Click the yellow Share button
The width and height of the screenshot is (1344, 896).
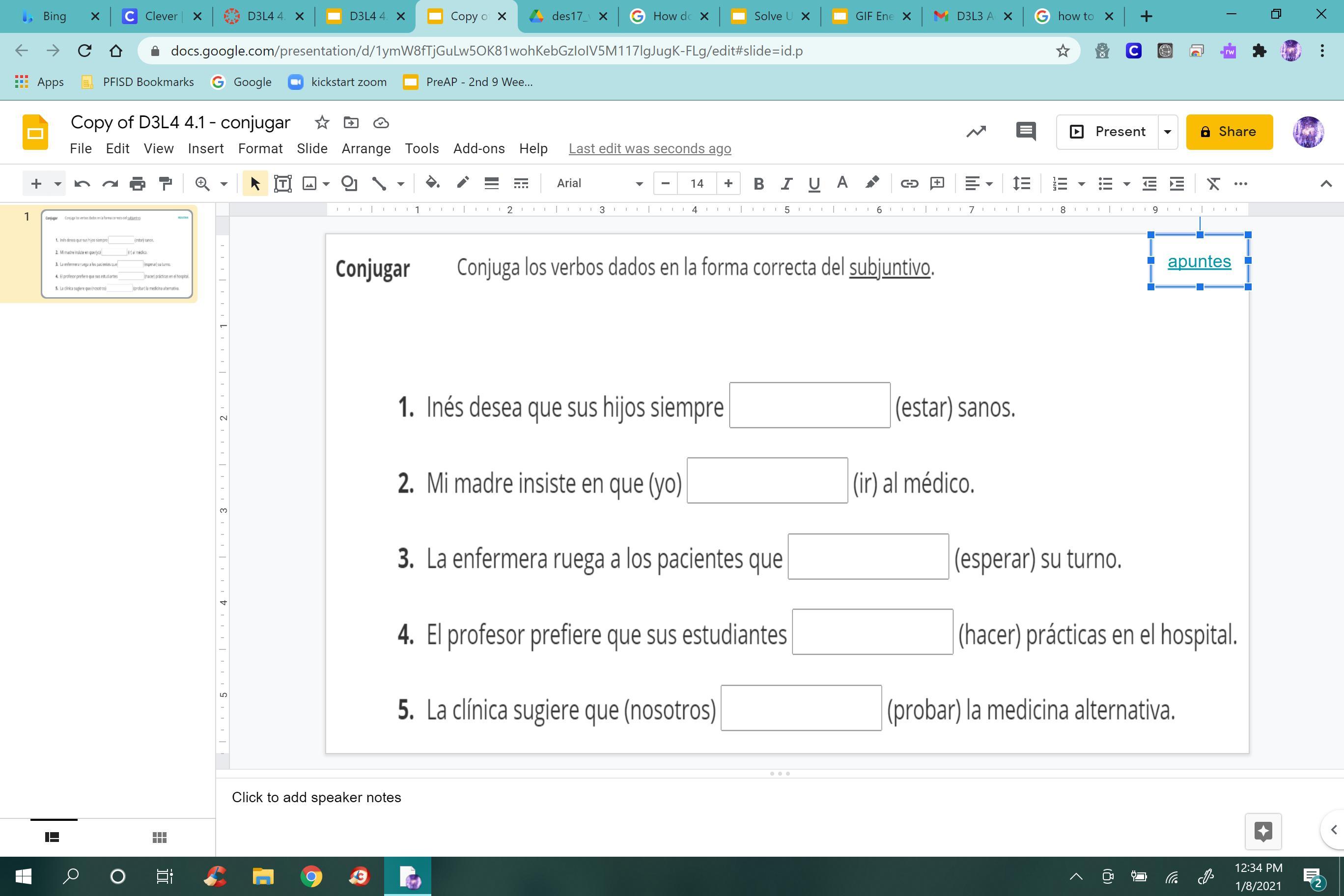pyautogui.click(x=1229, y=132)
